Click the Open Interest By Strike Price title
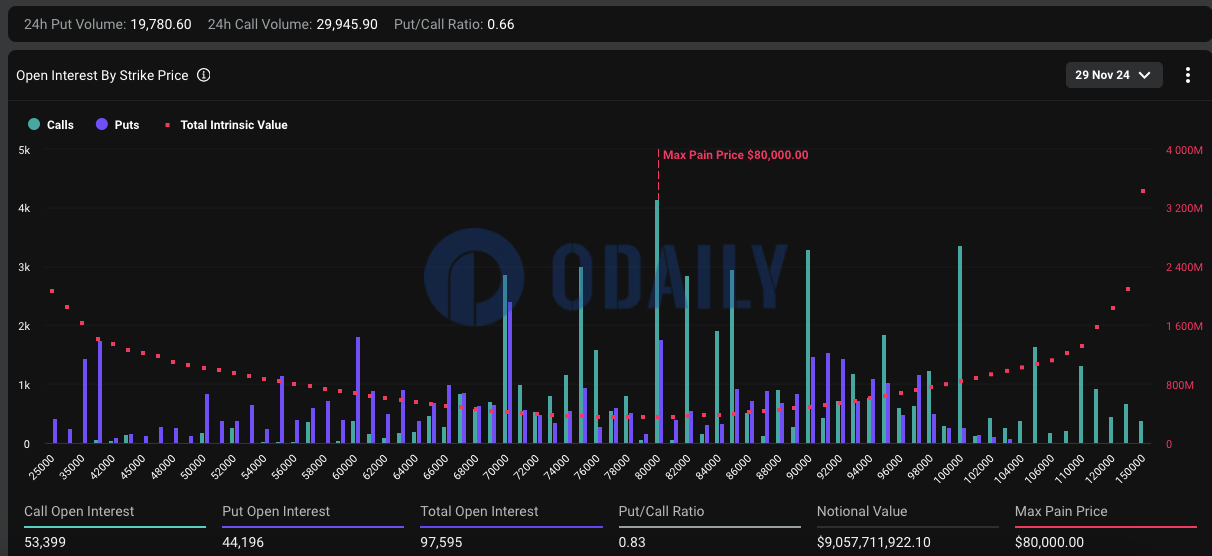The height and width of the screenshot is (556, 1212). click(102, 75)
